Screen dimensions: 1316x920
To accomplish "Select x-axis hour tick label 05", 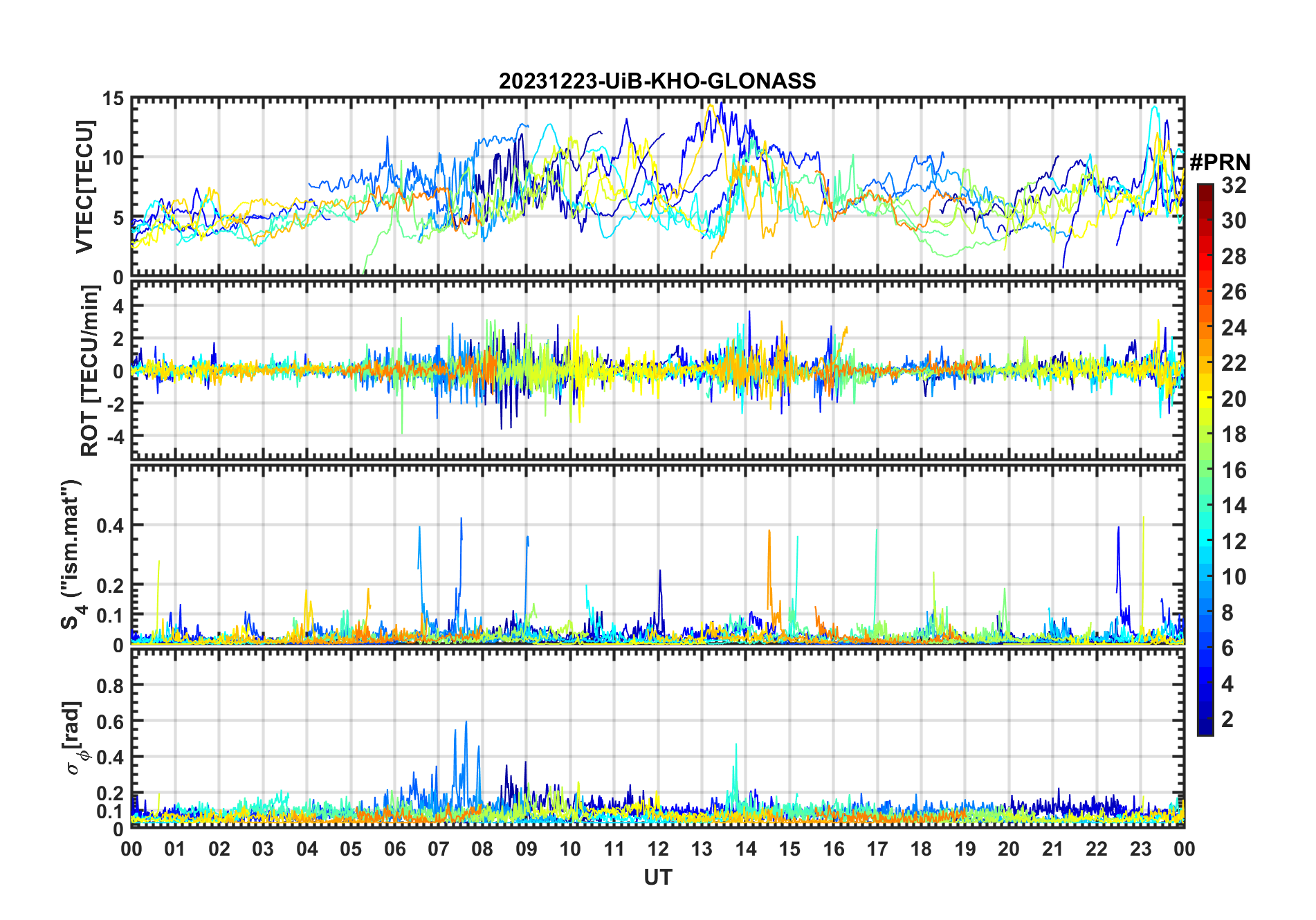I will pos(351,849).
